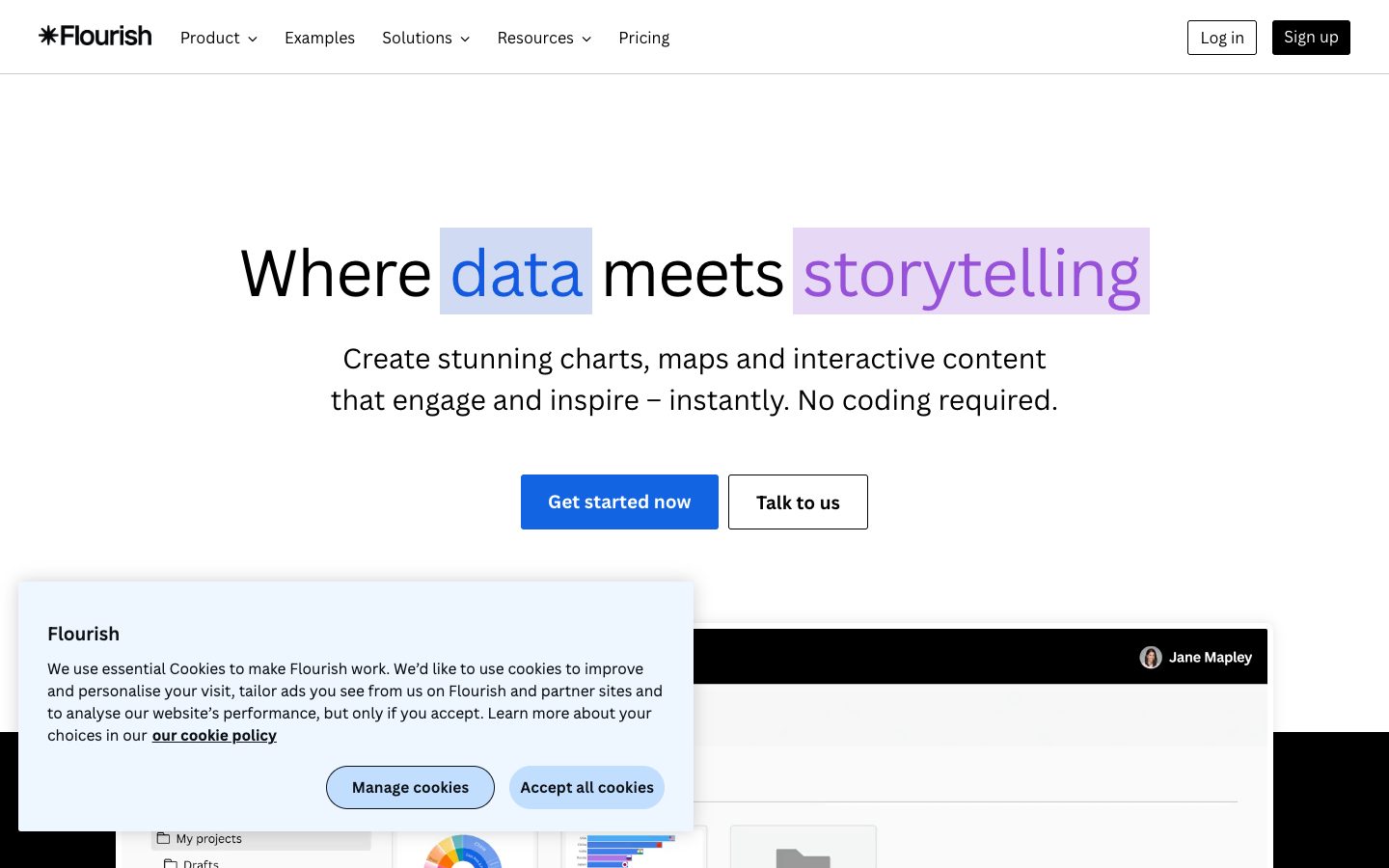Click the Jane Mapley user name
The height and width of the screenshot is (868, 1389).
click(1211, 658)
